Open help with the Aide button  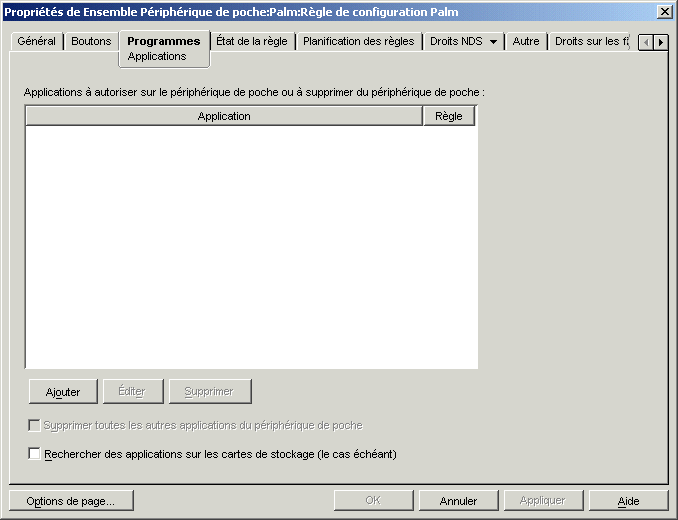coord(628,501)
